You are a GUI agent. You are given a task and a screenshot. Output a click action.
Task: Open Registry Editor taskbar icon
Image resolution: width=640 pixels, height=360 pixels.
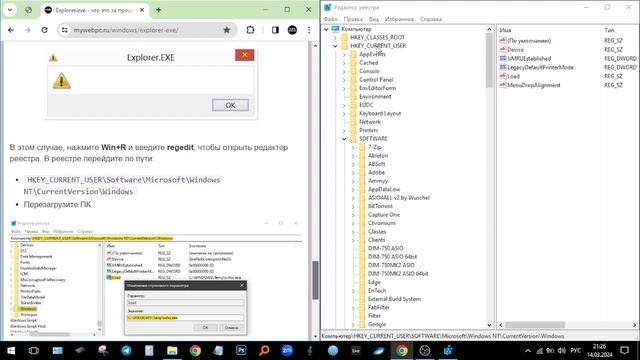pyautogui.click(x=448, y=351)
